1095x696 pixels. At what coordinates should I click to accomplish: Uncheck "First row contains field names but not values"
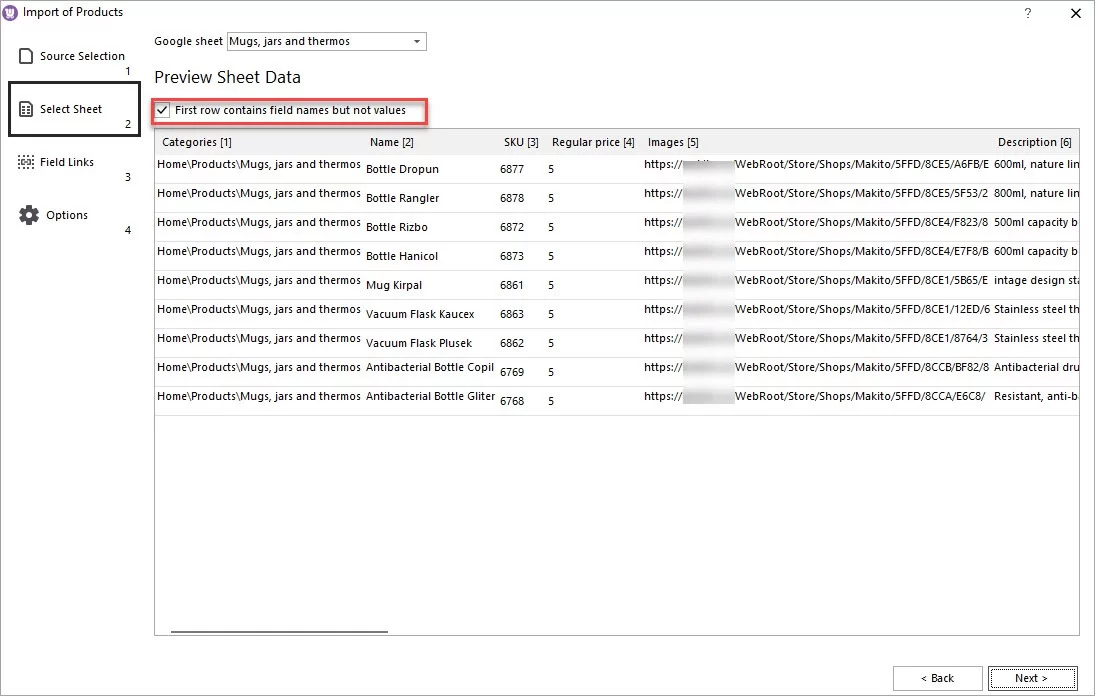pyautogui.click(x=163, y=110)
